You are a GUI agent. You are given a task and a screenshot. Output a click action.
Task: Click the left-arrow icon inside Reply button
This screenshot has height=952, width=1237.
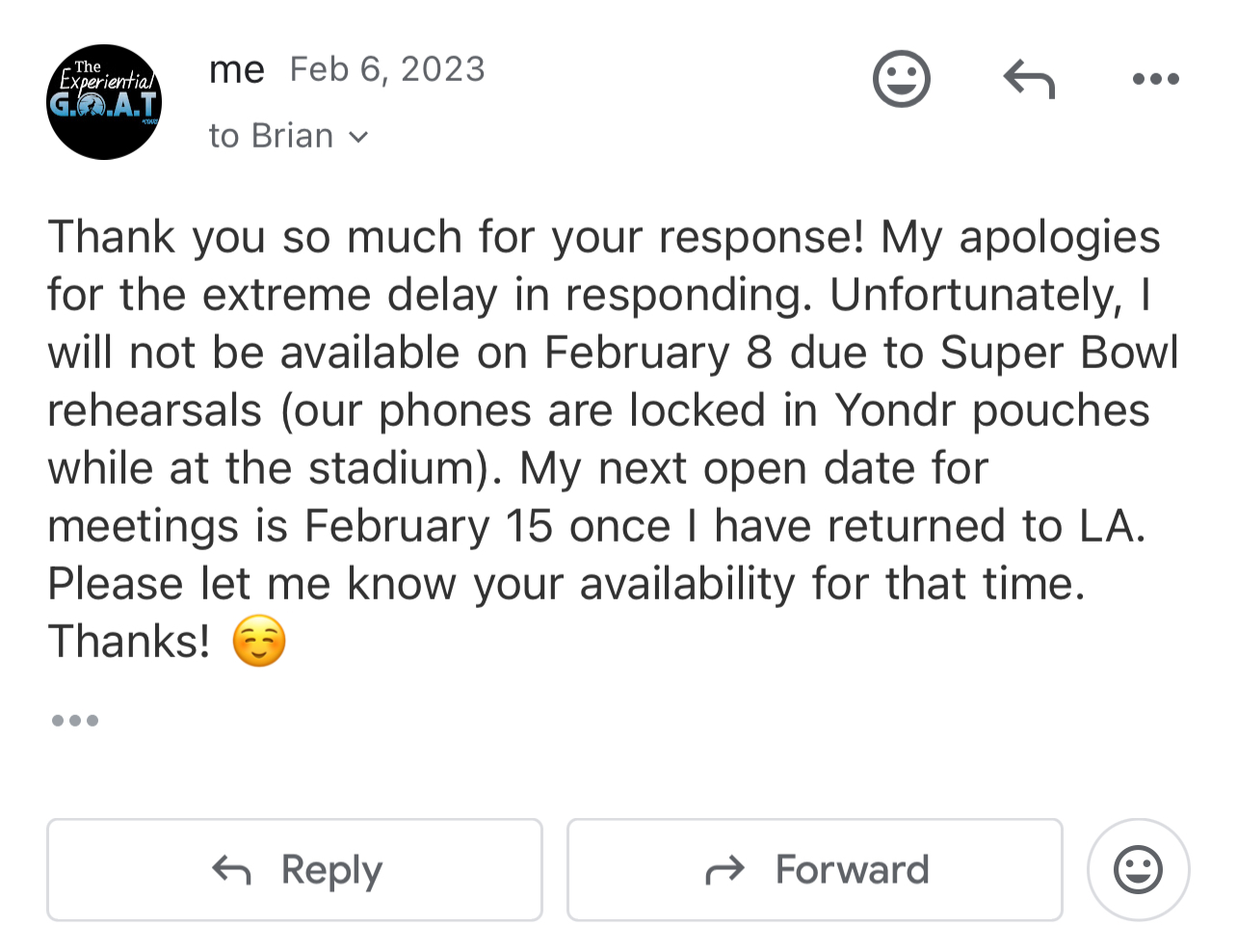(231, 870)
